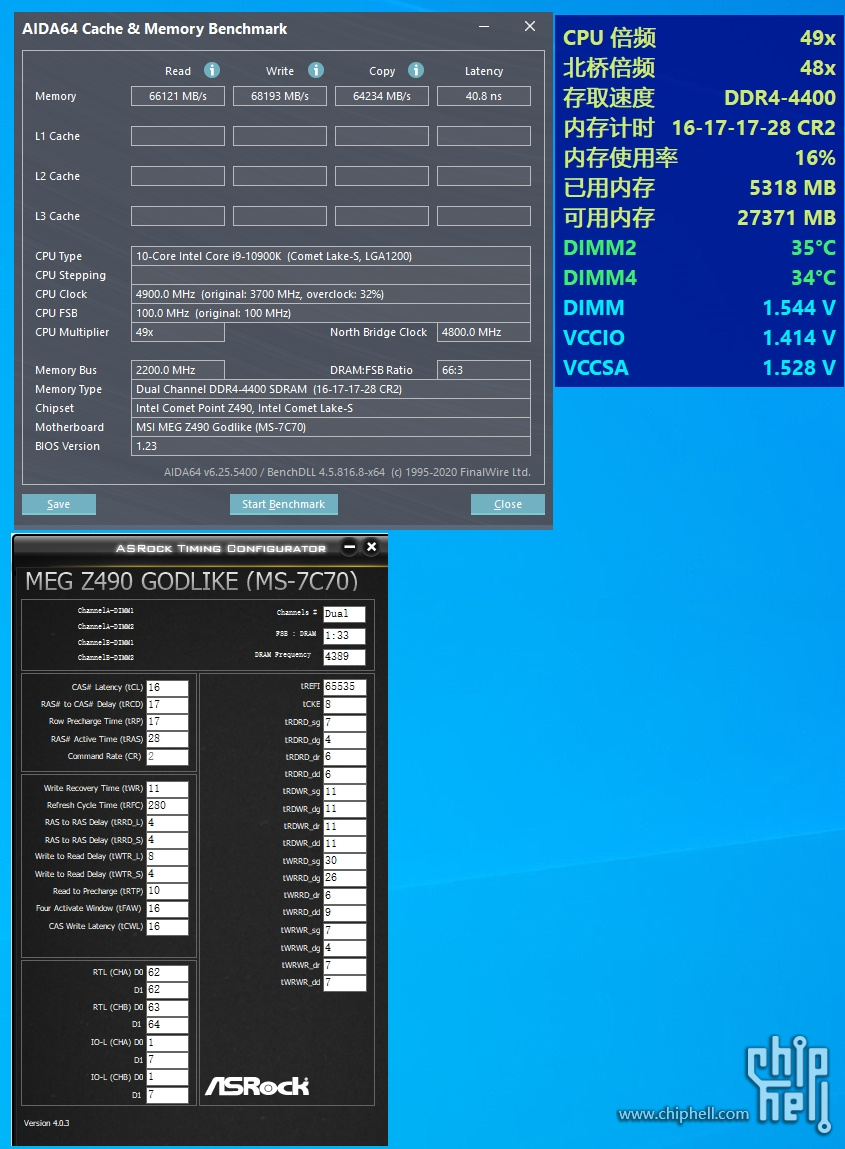Image resolution: width=845 pixels, height=1149 pixels.
Task: Click the IO-L (CHA) D0 field
Action: coord(167,1042)
